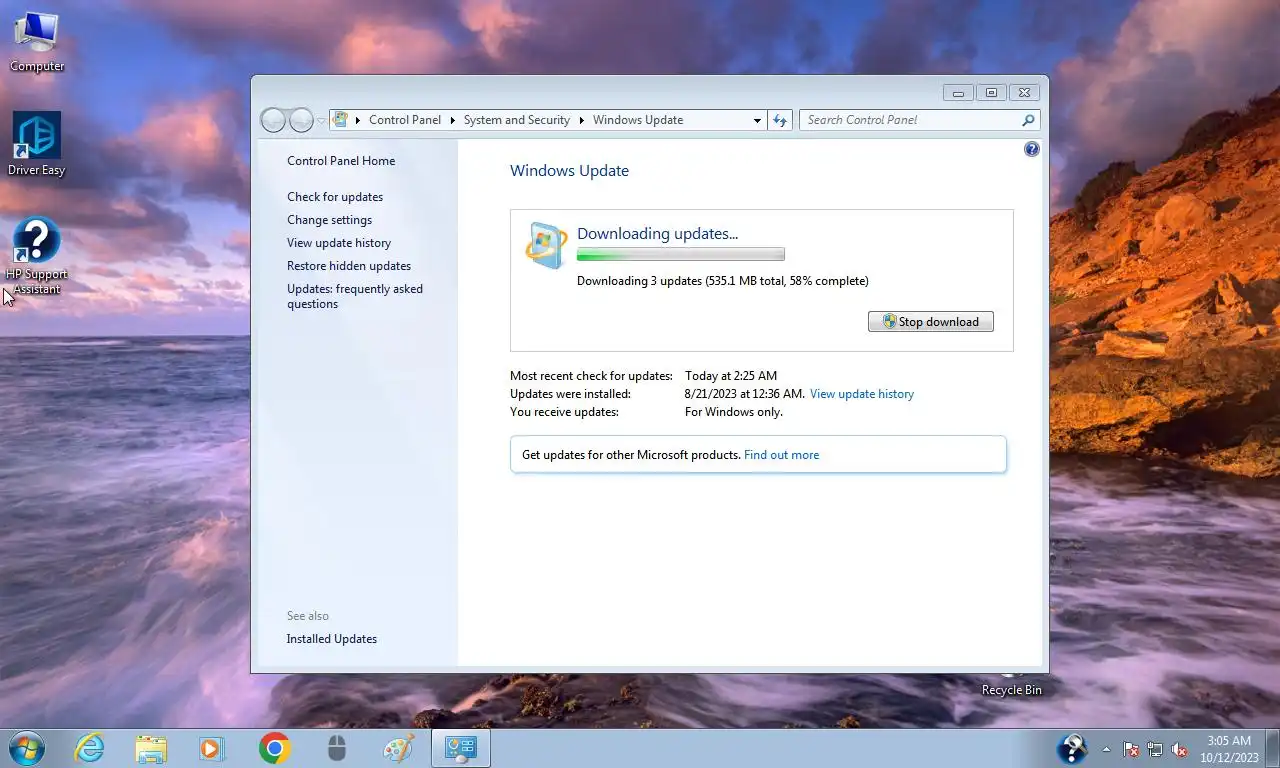Open the Action Center flag icon
Image resolution: width=1280 pixels, height=768 pixels.
[1131, 749]
